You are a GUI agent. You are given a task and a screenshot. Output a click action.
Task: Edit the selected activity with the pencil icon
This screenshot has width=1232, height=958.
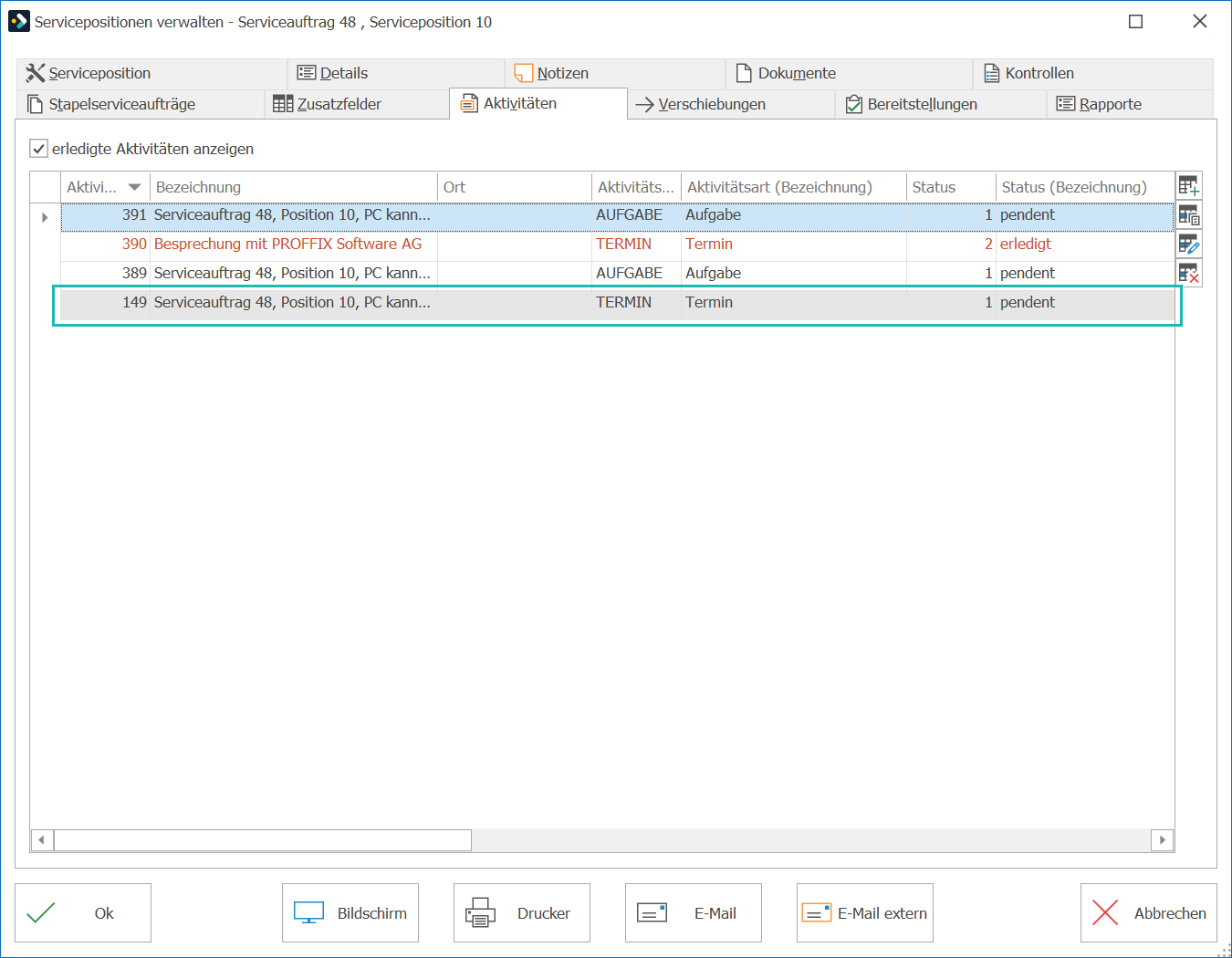click(x=1188, y=245)
